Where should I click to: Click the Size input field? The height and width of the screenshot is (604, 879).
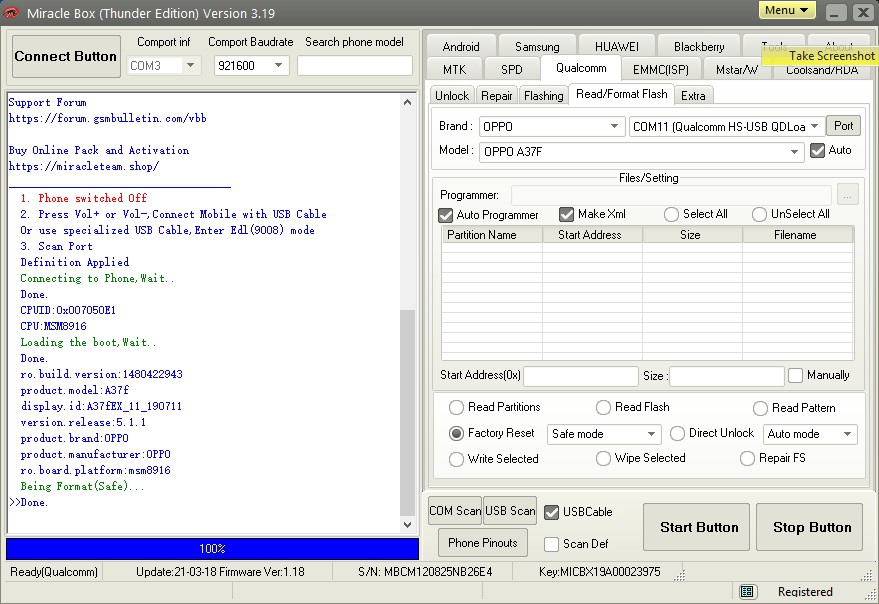pos(727,376)
